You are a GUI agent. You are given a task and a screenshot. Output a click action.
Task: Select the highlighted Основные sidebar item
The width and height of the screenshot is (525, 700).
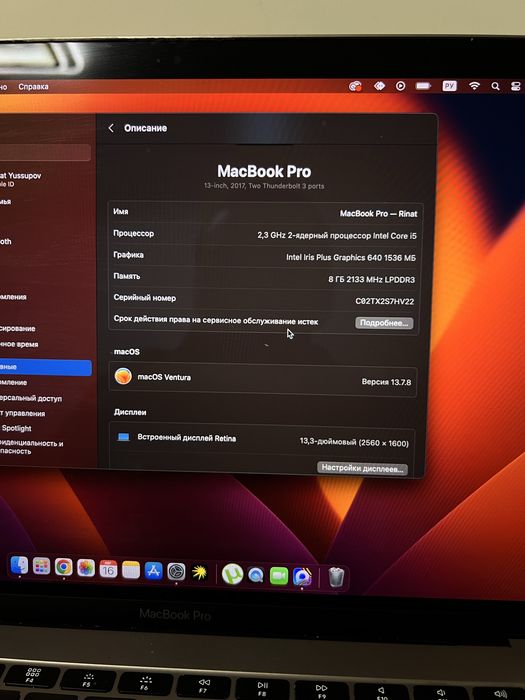click(x=46, y=367)
